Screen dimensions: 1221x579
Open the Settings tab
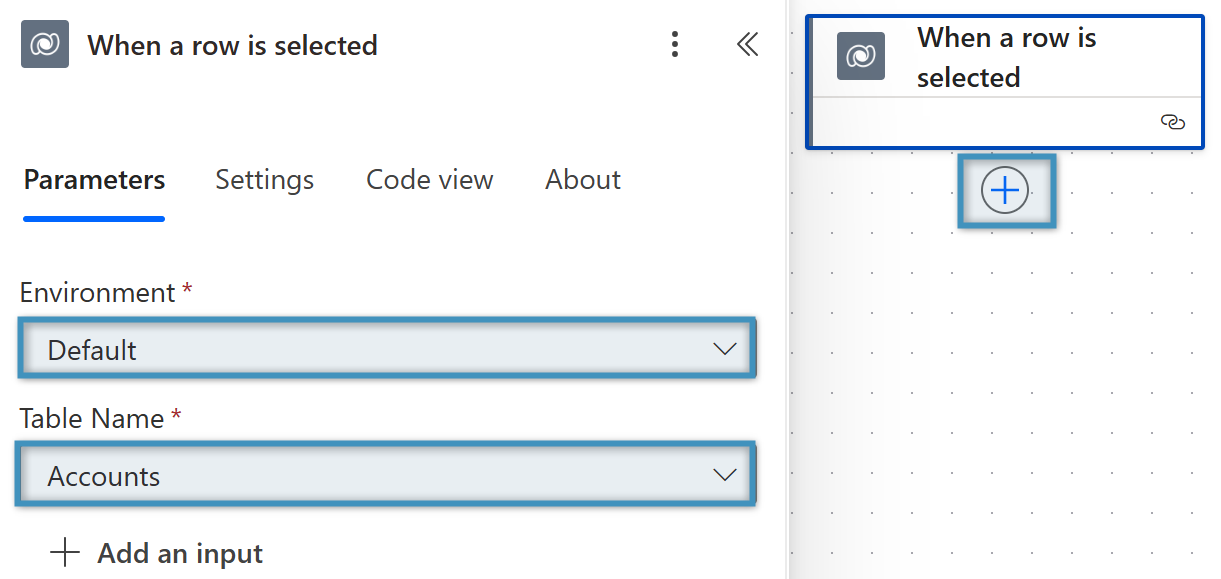click(x=264, y=180)
